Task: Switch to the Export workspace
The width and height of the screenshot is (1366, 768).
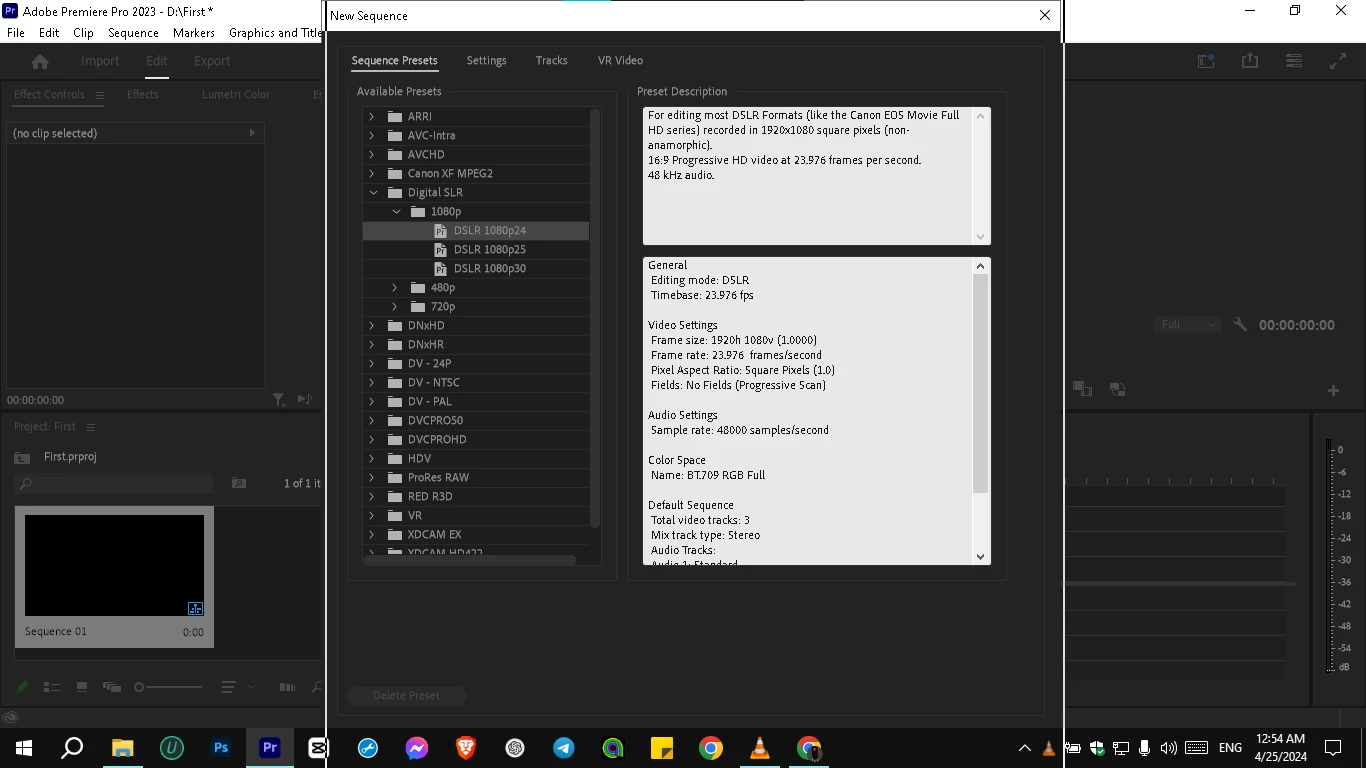Action: [x=212, y=61]
